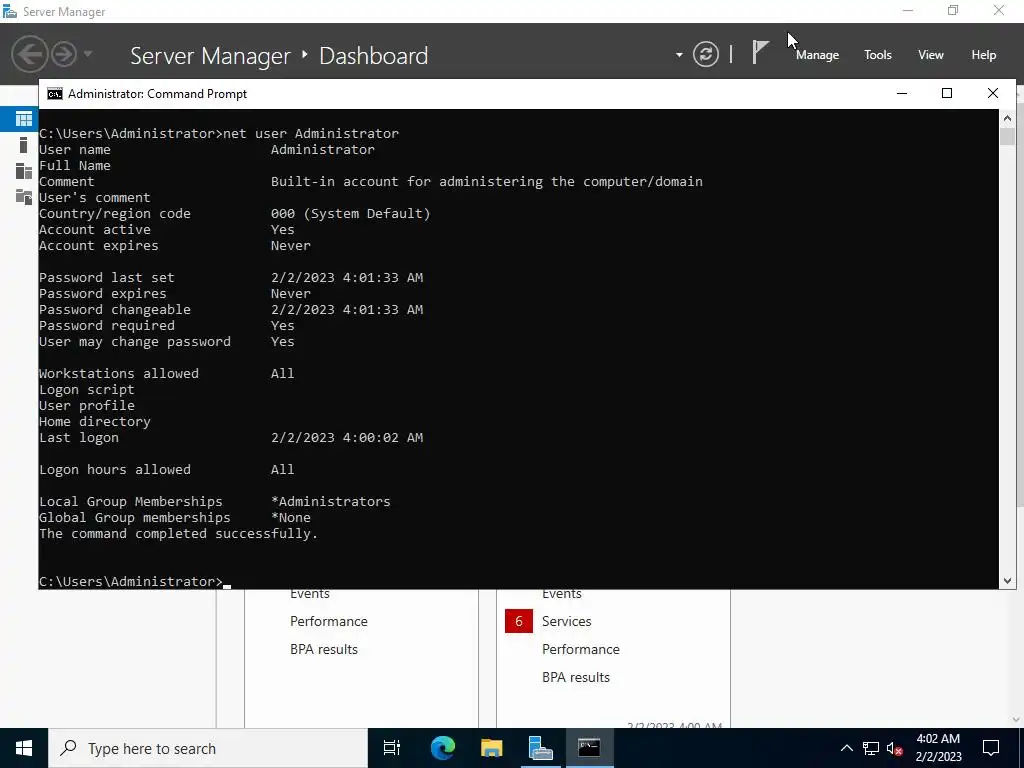Click the Command Prompt title bar icon
Image resolution: width=1024 pixels, height=768 pixels.
pos(55,94)
